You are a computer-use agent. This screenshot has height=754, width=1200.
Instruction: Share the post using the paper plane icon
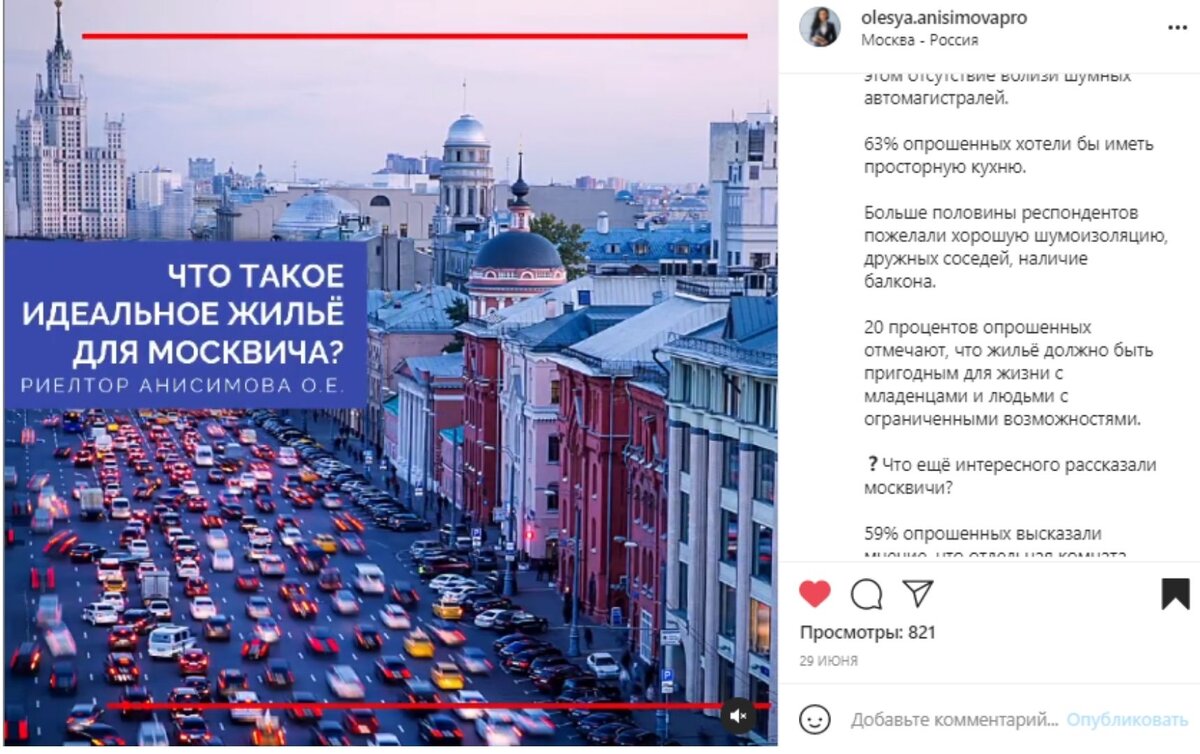point(917,594)
